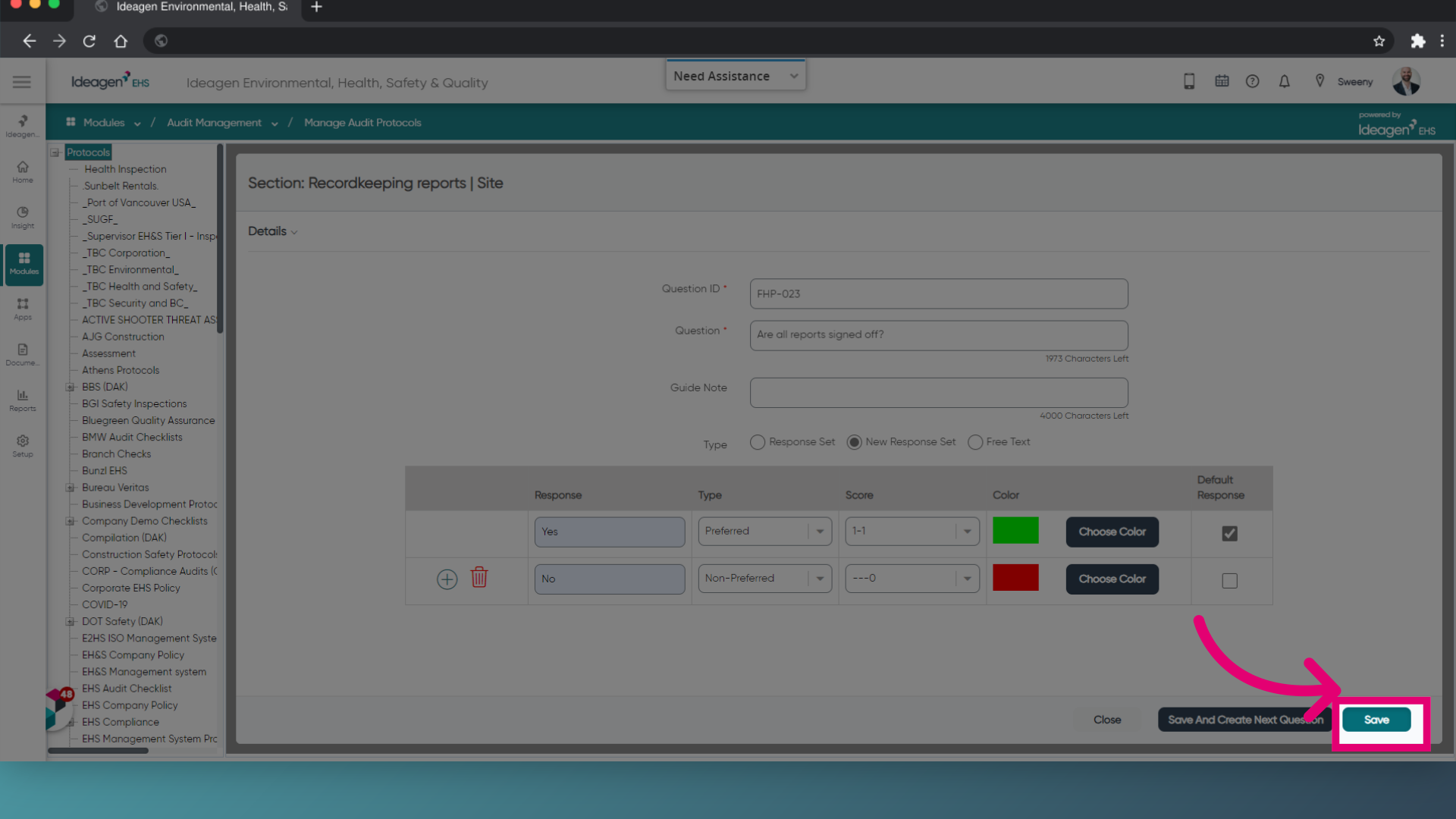The height and width of the screenshot is (819, 1456).
Task: Expand the DOT Safety (DAK) node
Action: tap(70, 622)
